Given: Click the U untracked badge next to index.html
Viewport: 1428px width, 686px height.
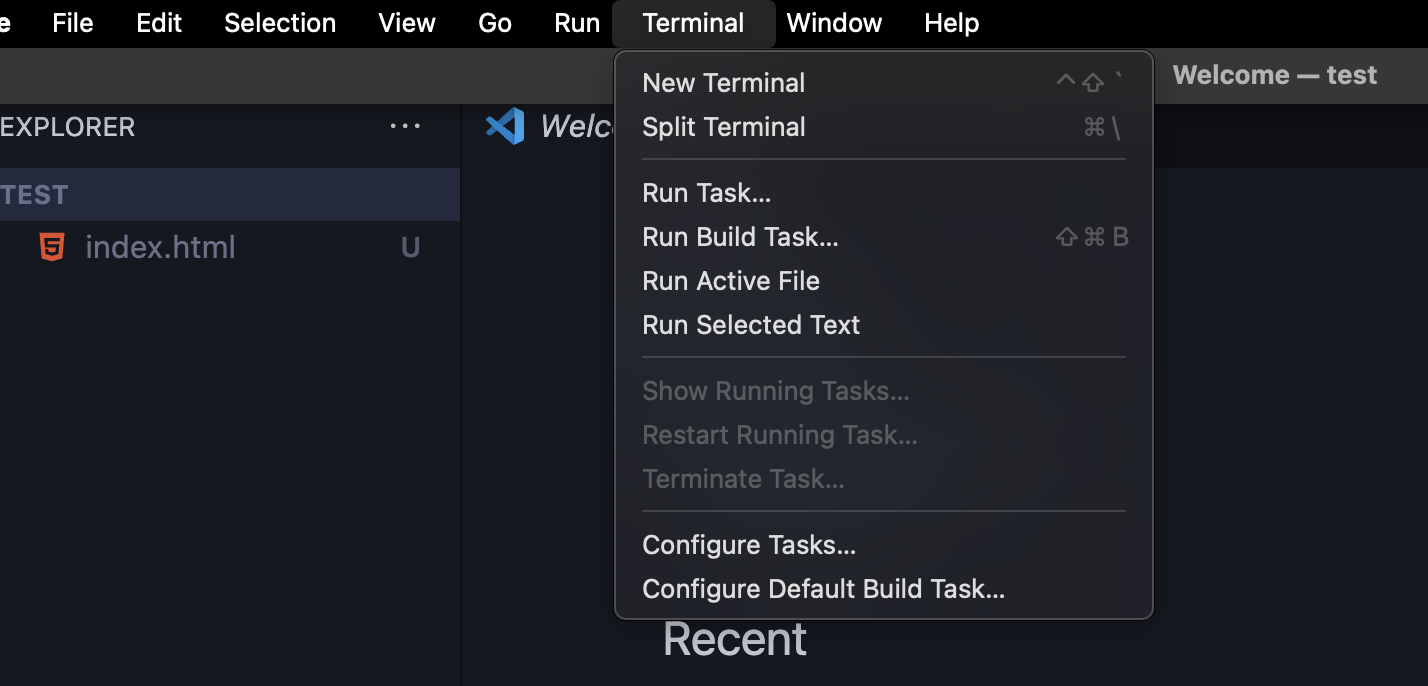Looking at the screenshot, I should tap(410, 247).
